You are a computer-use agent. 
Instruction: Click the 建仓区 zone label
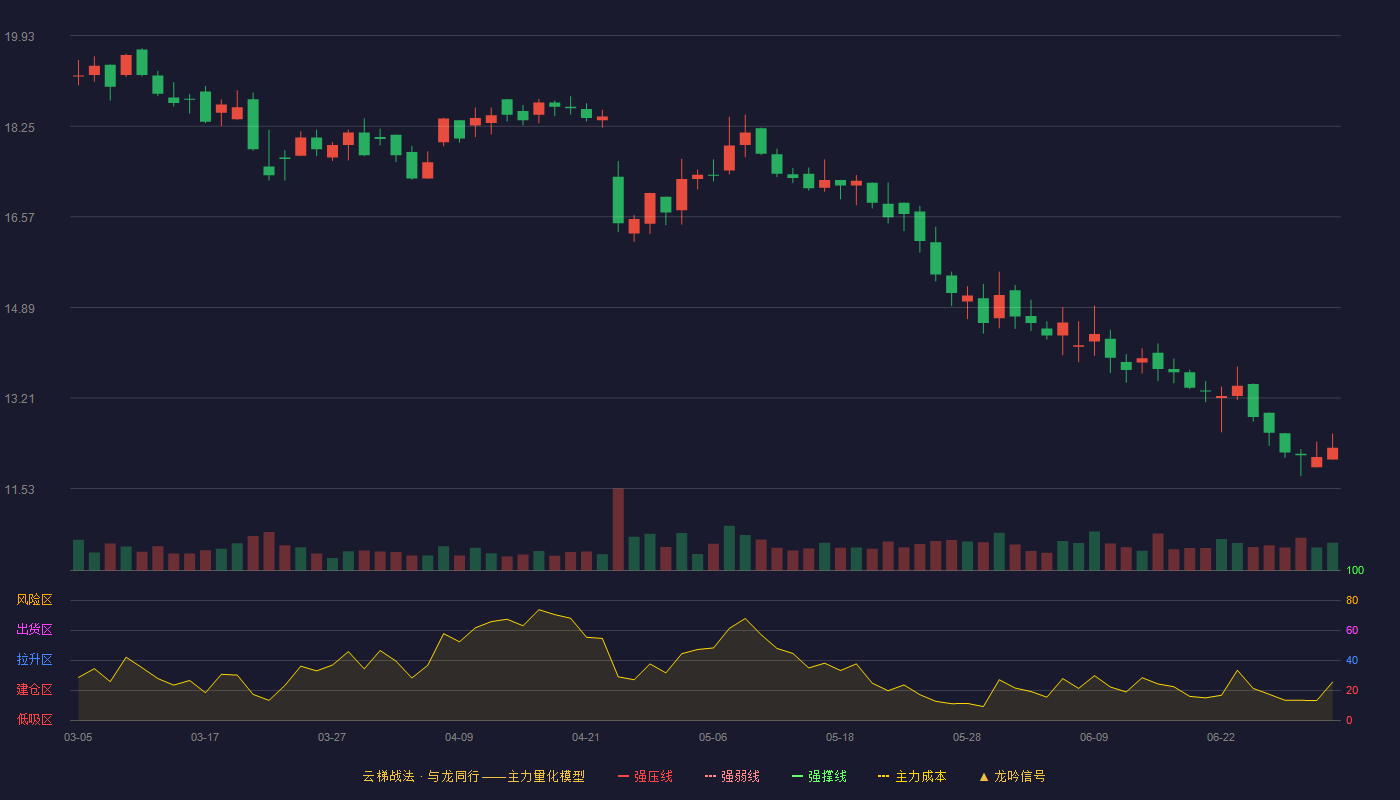[x=34, y=690]
